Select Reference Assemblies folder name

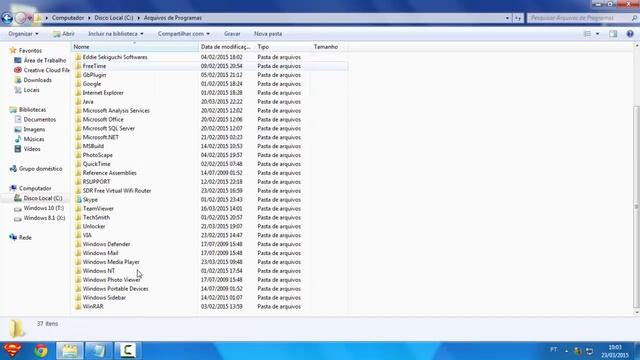(109, 173)
